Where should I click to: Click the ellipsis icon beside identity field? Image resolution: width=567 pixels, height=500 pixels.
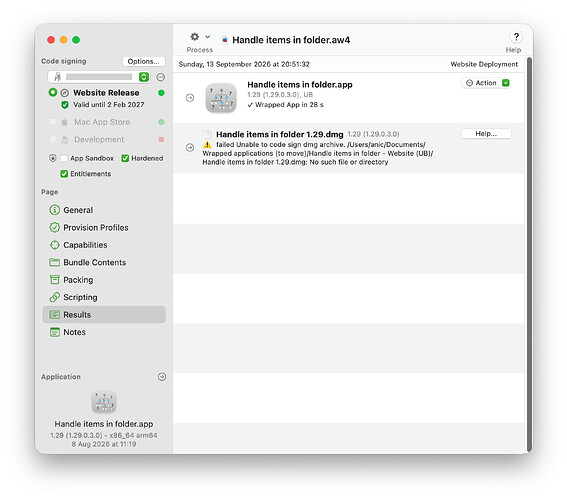161,77
